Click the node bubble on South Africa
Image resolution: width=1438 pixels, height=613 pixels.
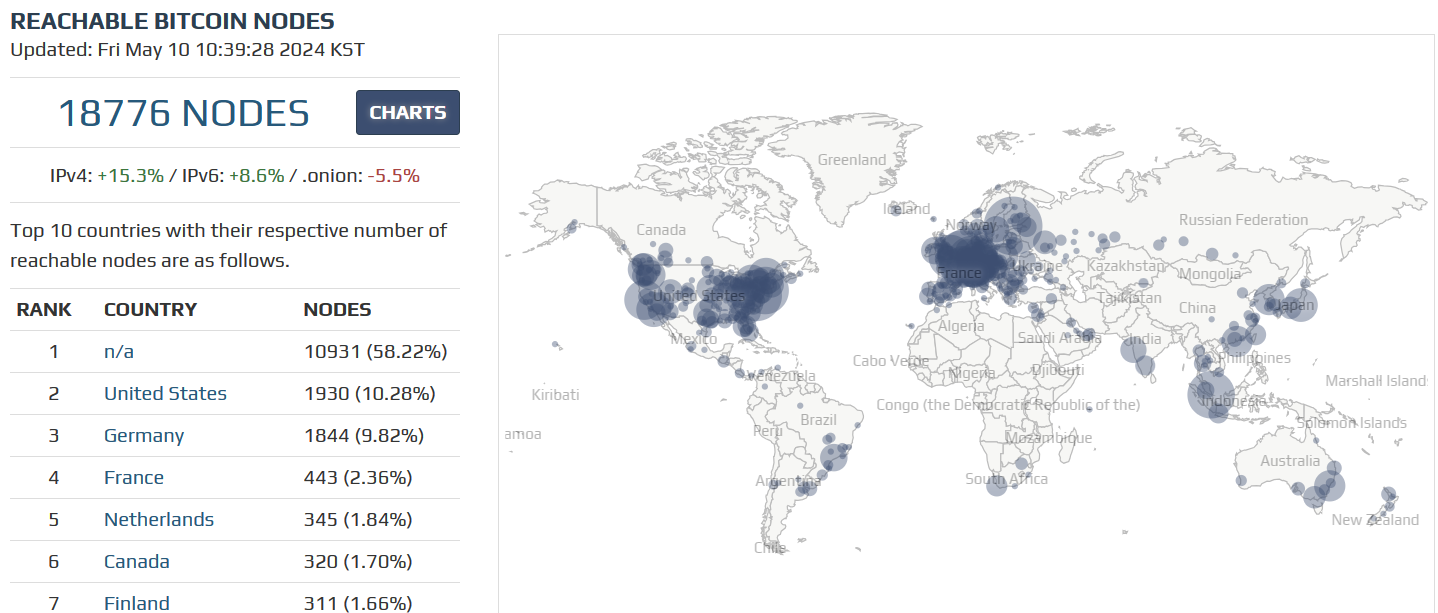point(996,486)
